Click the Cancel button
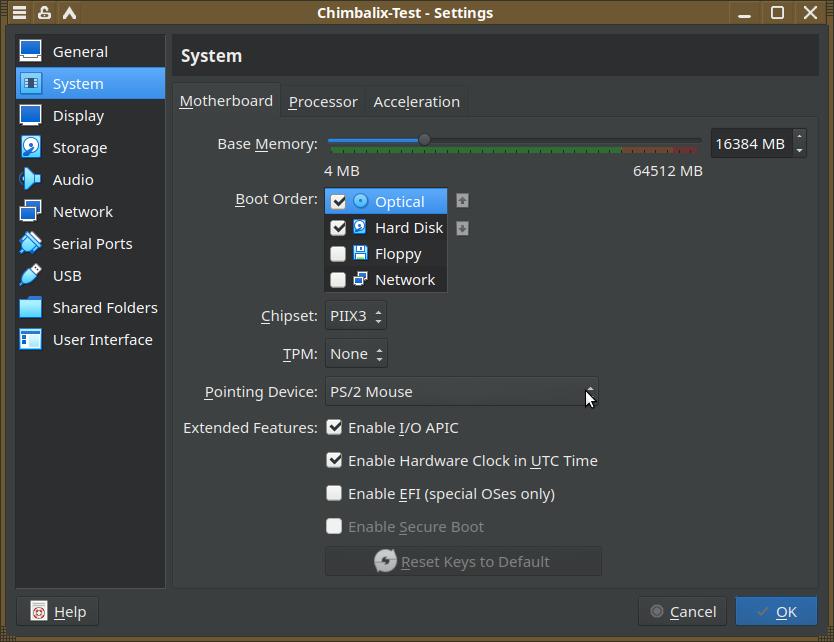Viewport: 834px width, 642px height. [x=682, y=612]
